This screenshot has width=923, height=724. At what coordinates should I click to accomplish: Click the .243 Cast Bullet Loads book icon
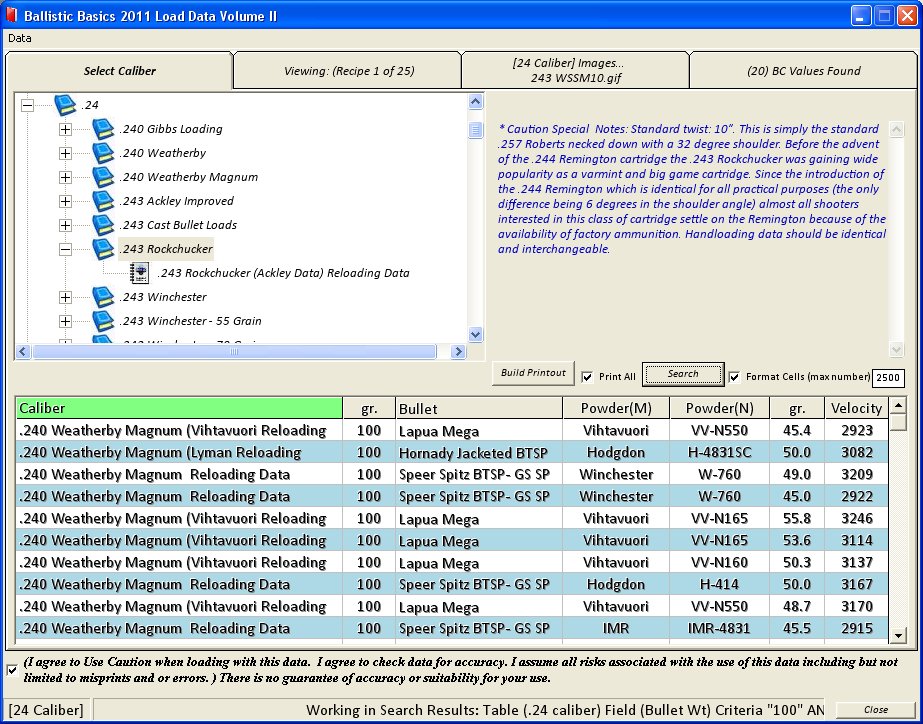[x=104, y=225]
